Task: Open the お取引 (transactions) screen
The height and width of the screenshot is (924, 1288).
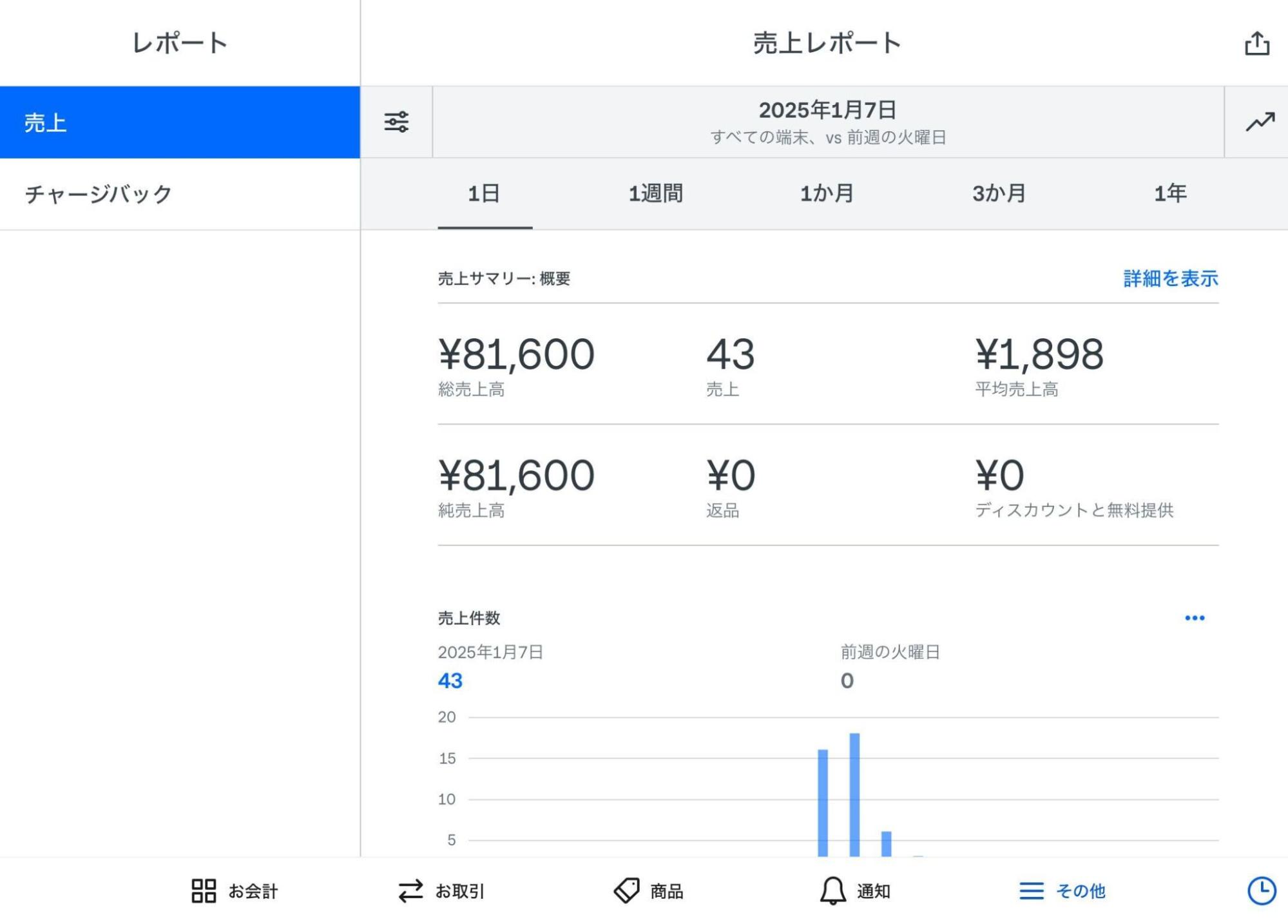Action: [443, 891]
